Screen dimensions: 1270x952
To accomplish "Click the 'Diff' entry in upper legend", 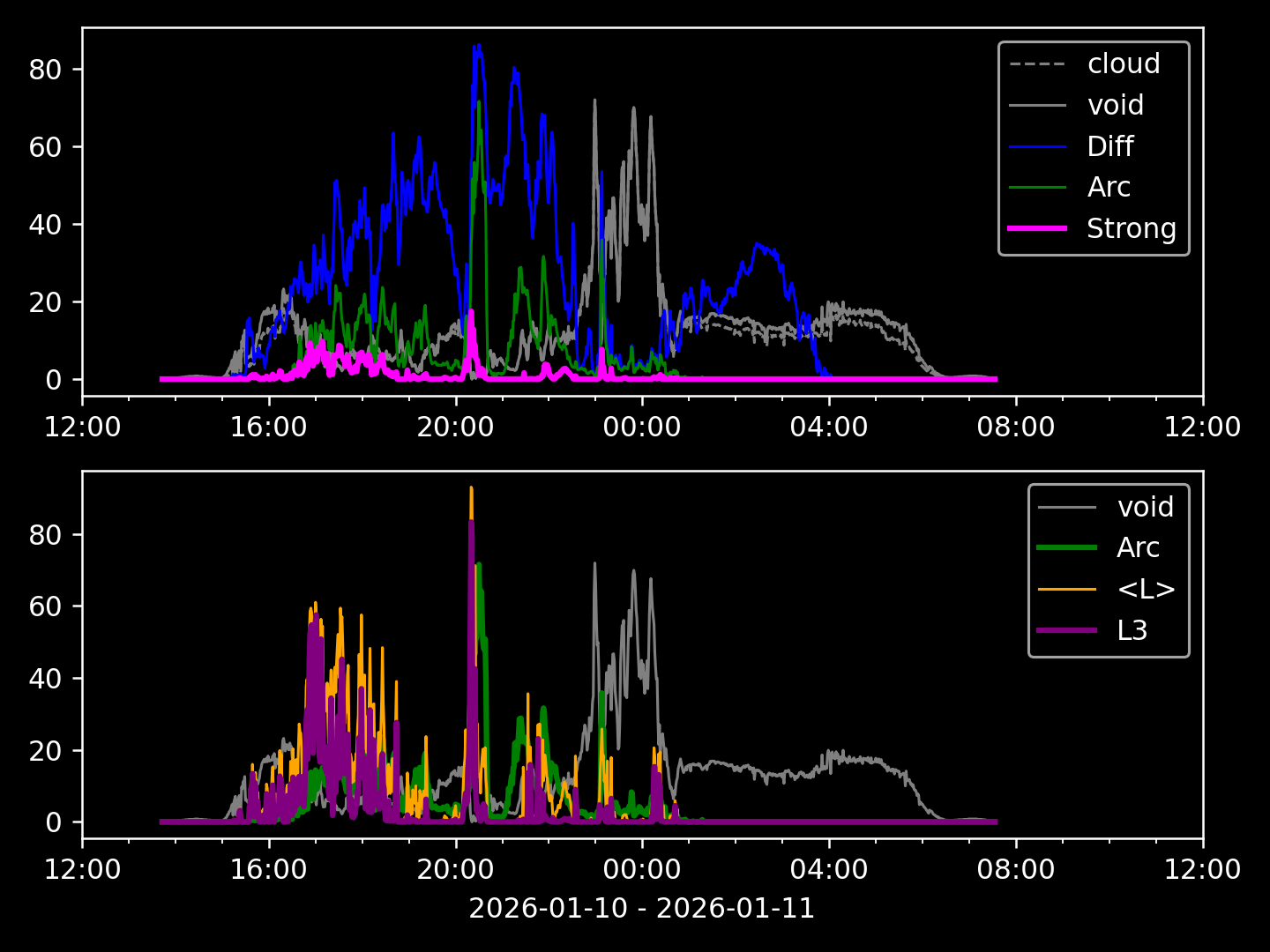I will click(1109, 146).
